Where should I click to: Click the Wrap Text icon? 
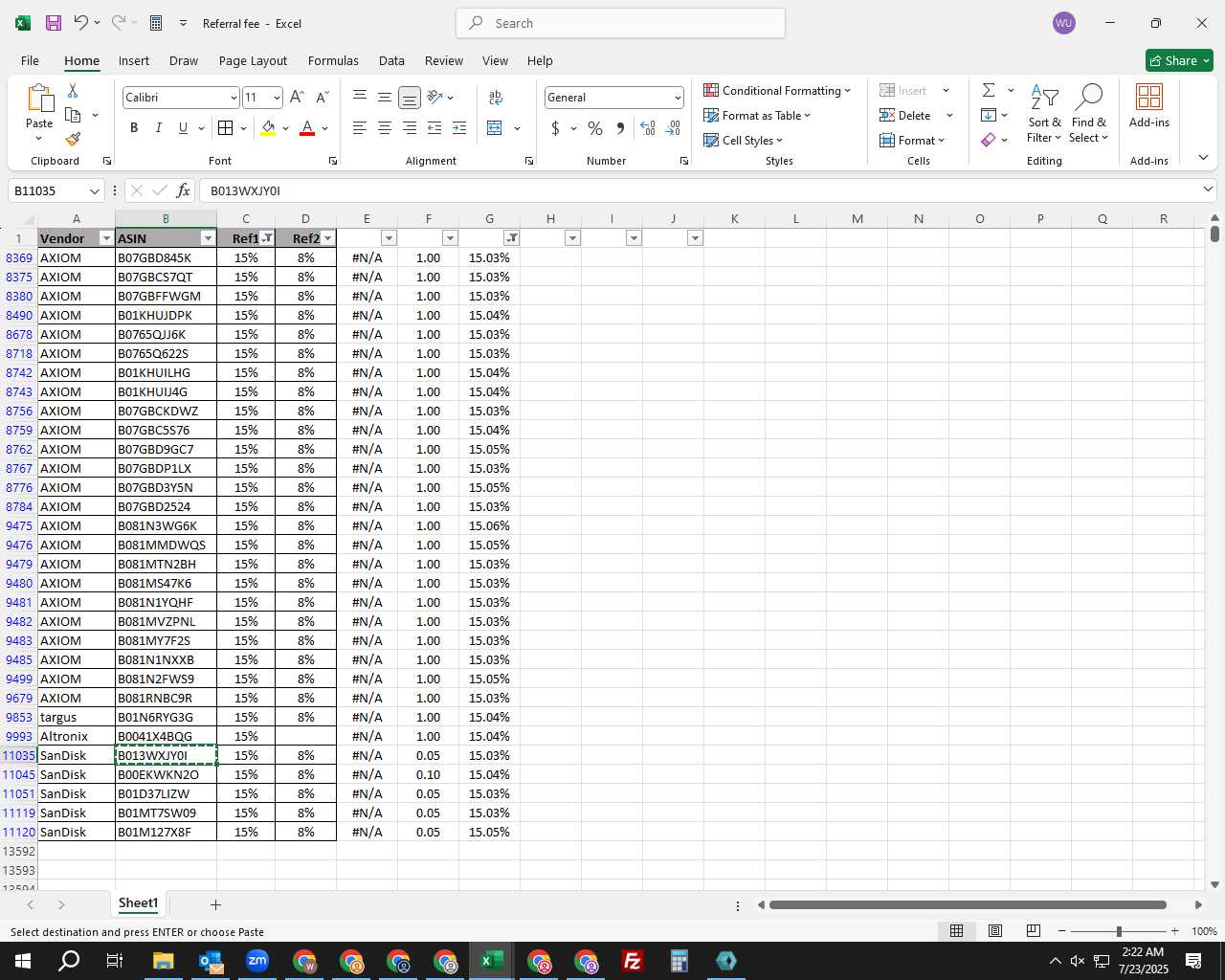point(496,98)
